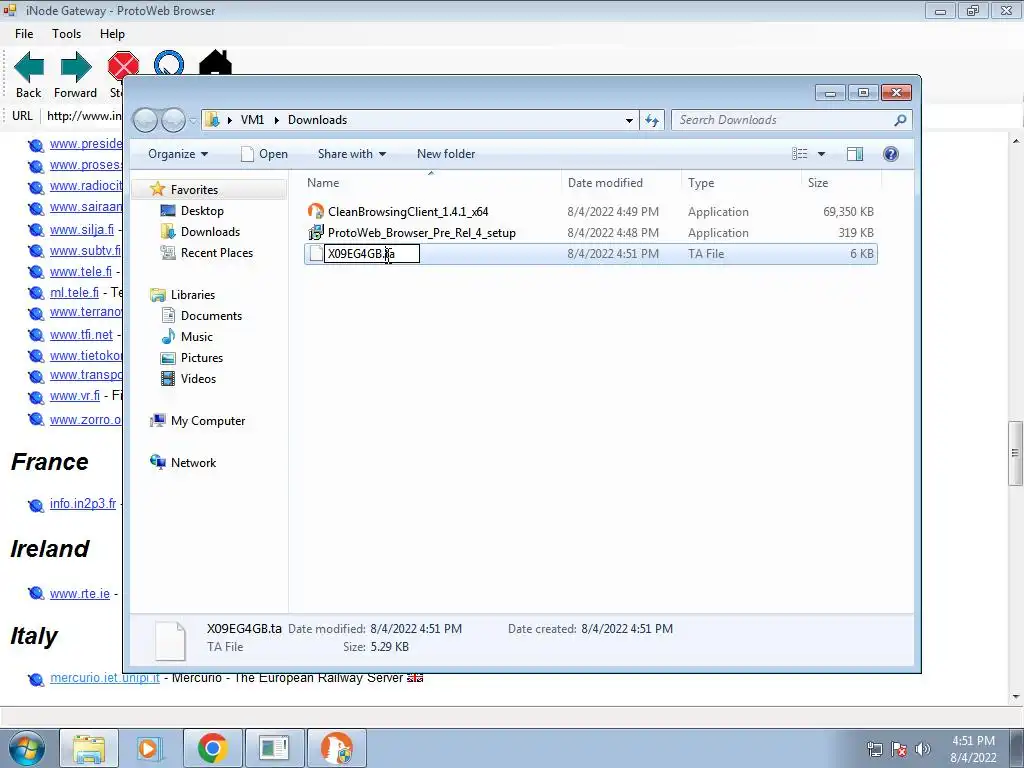Click the Open toolbar button
Viewport: 1024px width, 768px height.
point(264,154)
